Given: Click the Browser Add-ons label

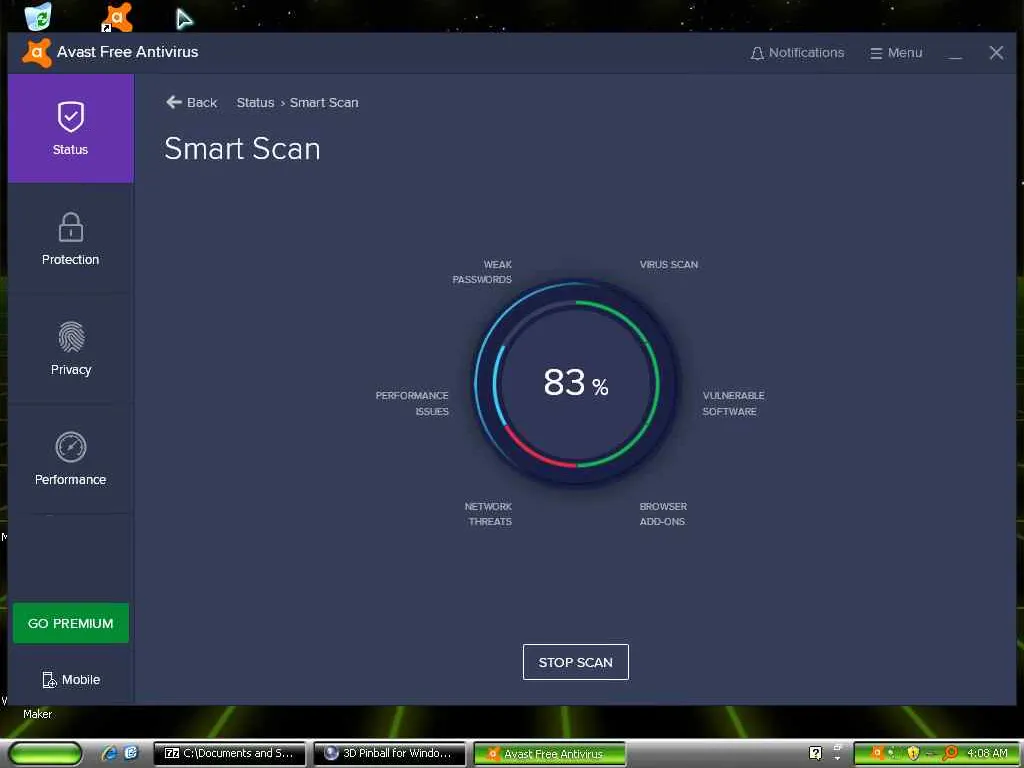Looking at the screenshot, I should click(x=663, y=514).
